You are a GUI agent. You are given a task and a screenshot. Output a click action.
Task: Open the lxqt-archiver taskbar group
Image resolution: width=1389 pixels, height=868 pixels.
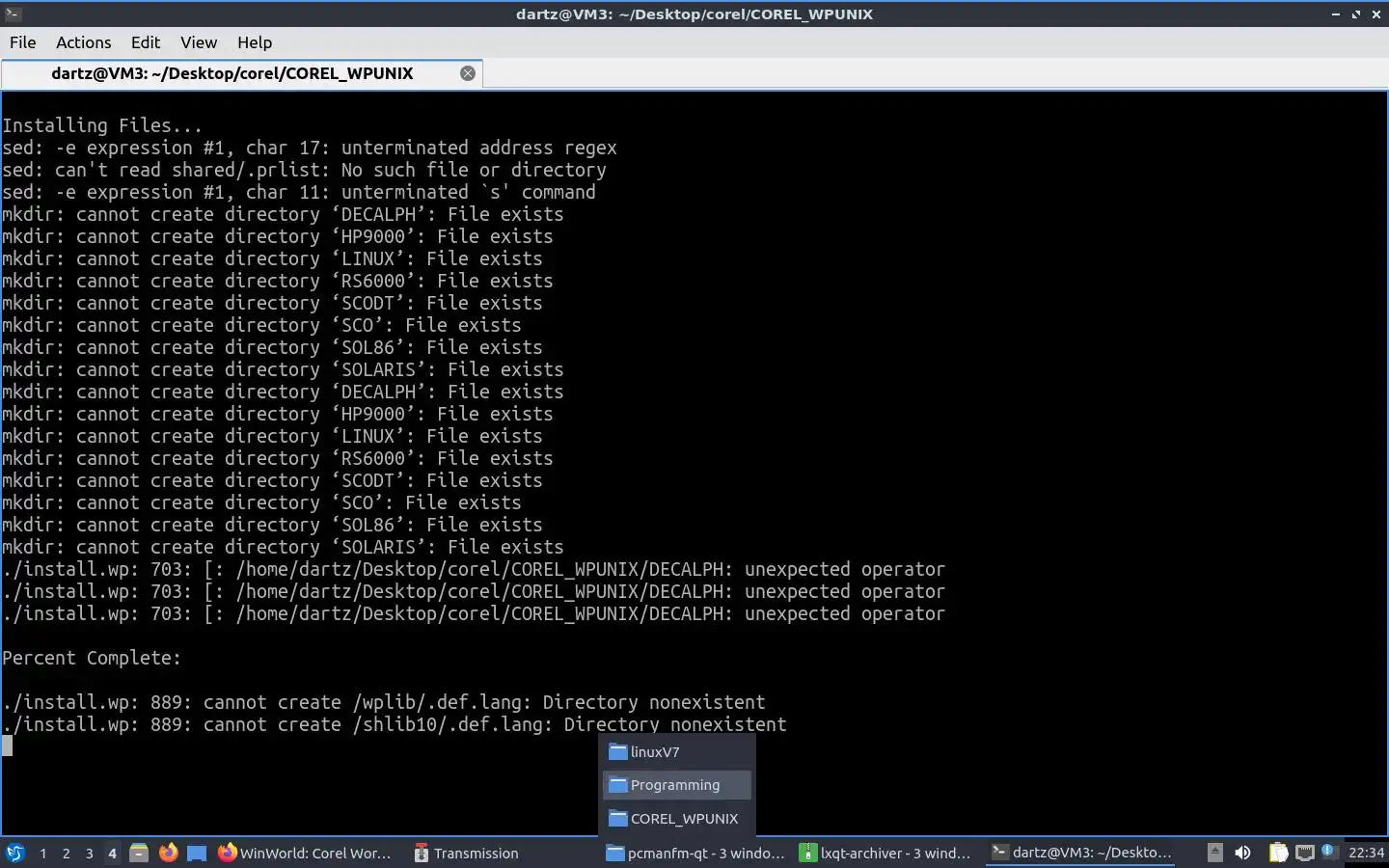(885, 853)
